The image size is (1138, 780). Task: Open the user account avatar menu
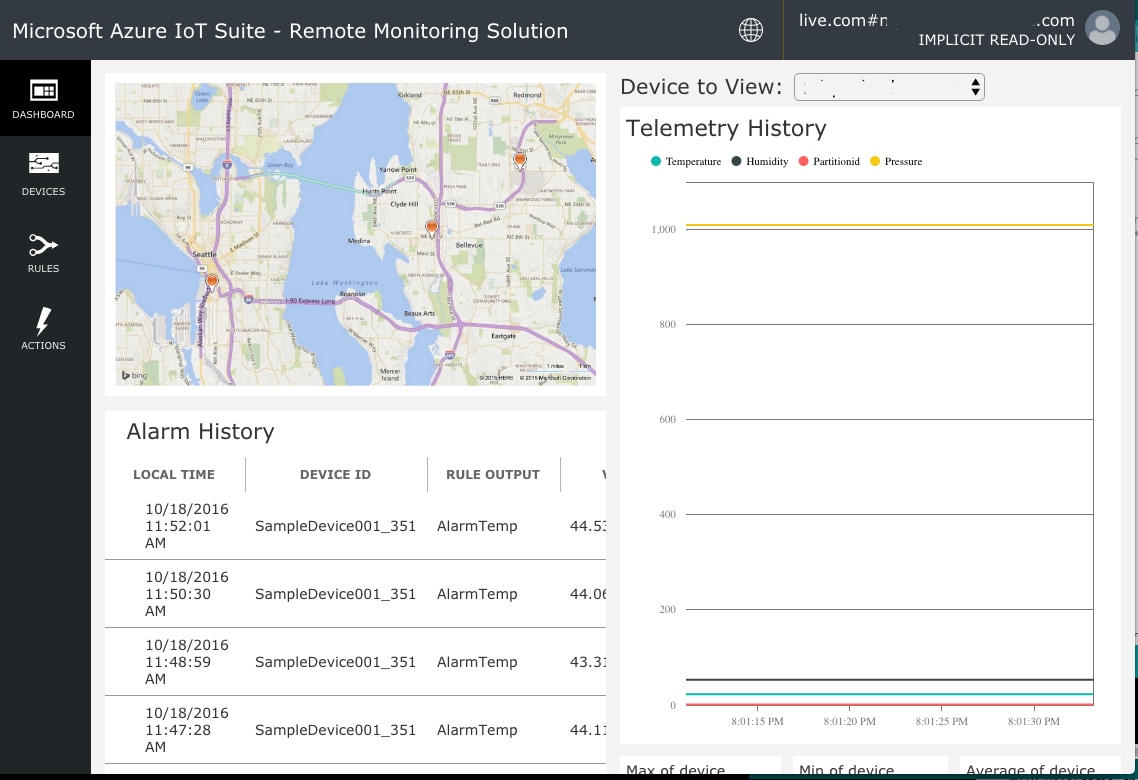pos(1102,28)
